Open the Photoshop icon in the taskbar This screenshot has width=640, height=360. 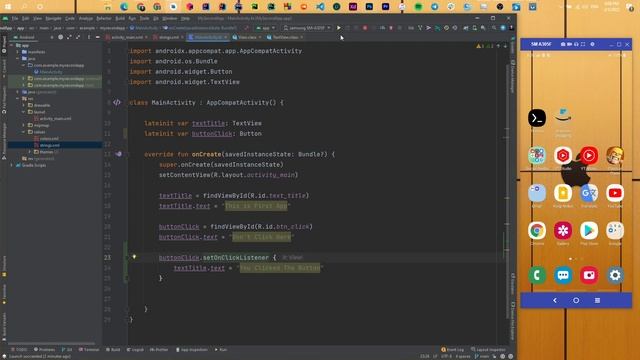pyautogui.click(x=369, y=7)
